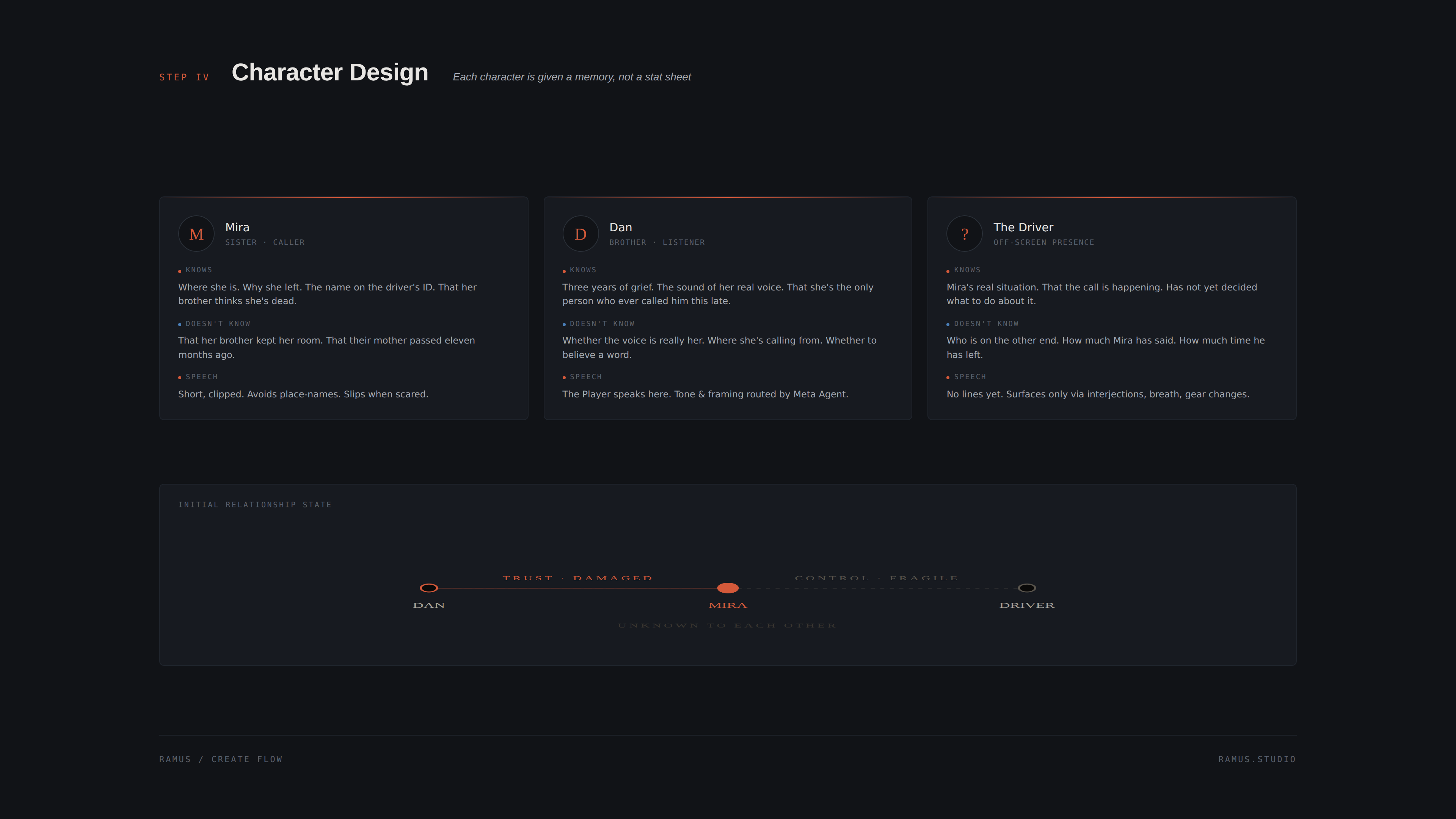
Task: Click Dan's SPEECH section label
Action: [x=585, y=377]
